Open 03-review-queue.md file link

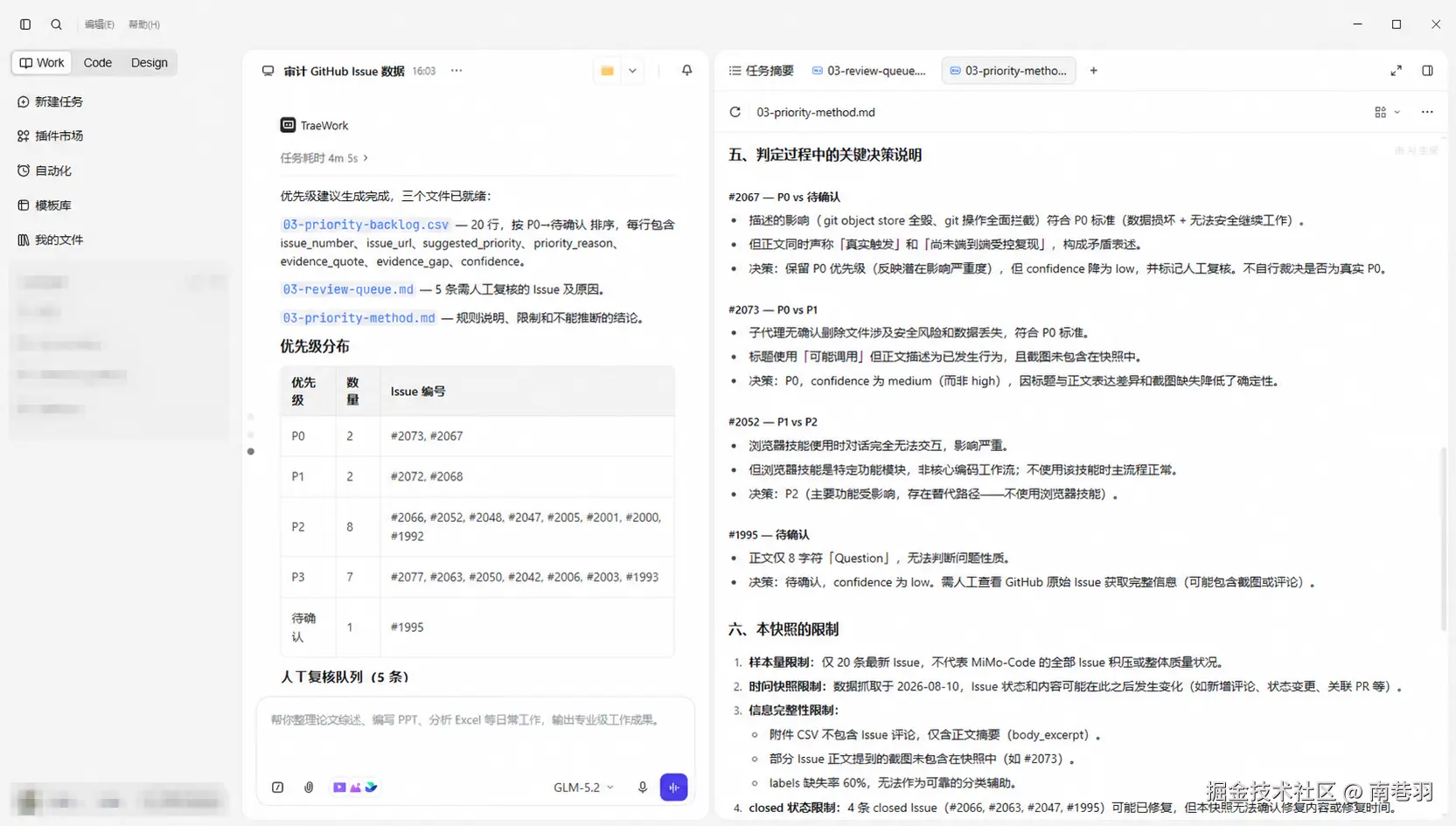348,289
